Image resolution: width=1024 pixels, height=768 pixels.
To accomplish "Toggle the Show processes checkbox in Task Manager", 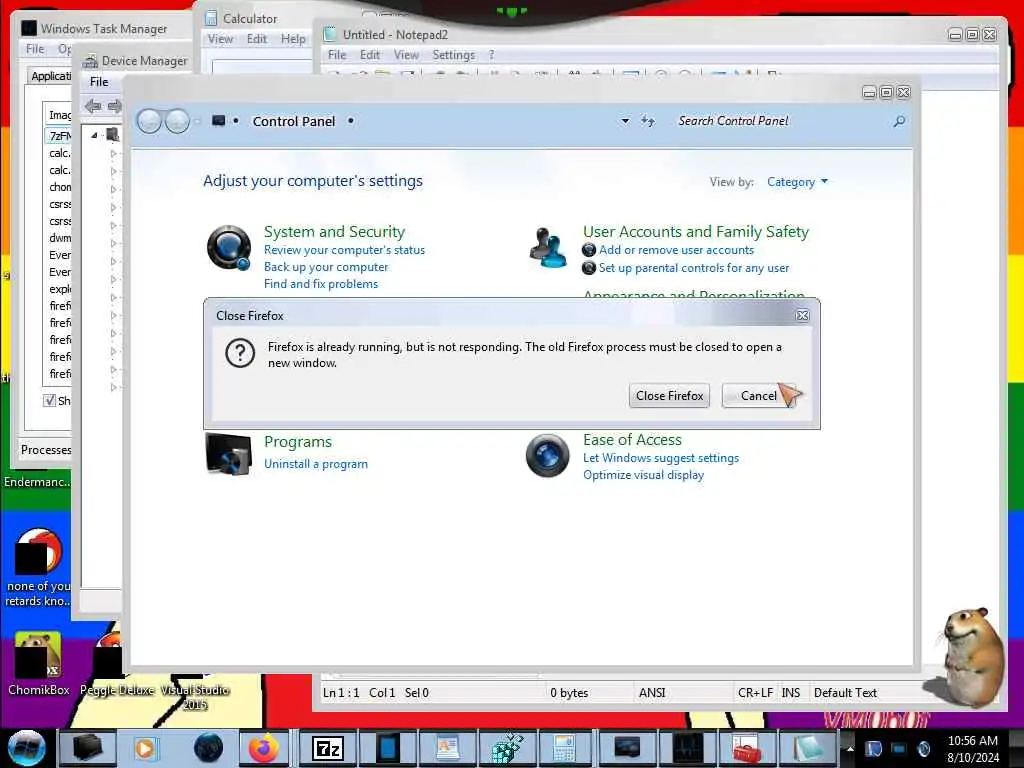I will [x=50, y=400].
